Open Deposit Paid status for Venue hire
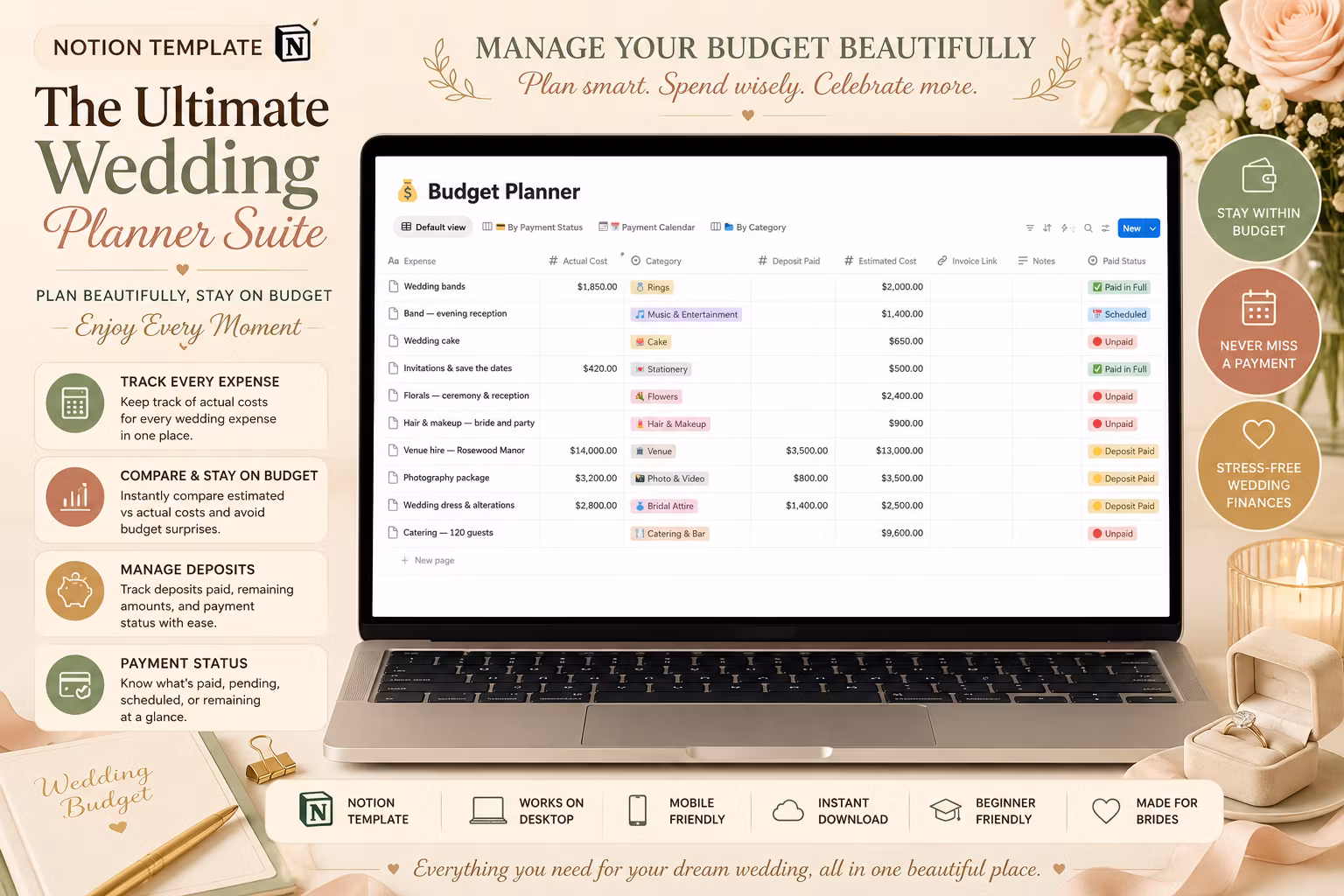Viewport: 1344px width, 896px height. coord(1123,451)
